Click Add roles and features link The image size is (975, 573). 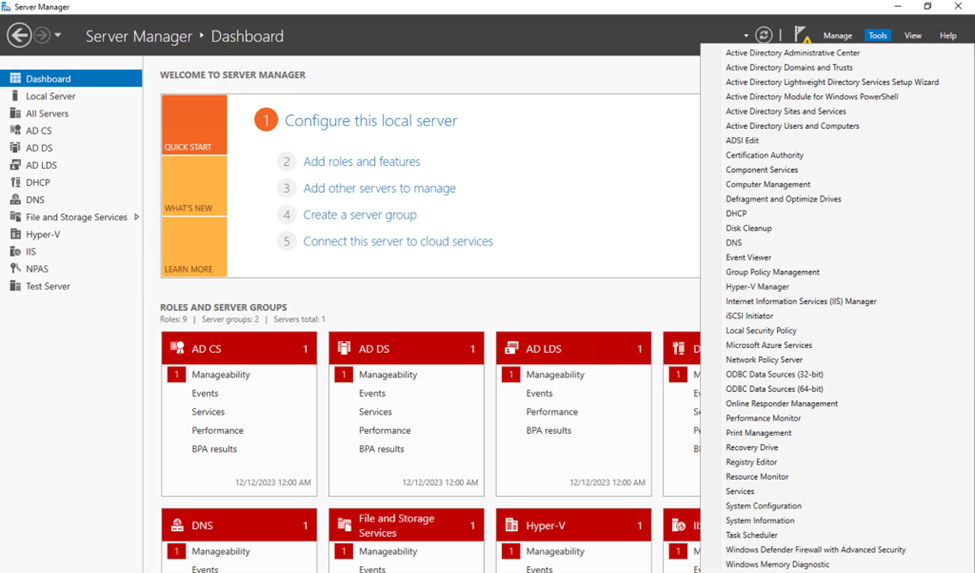(x=361, y=162)
